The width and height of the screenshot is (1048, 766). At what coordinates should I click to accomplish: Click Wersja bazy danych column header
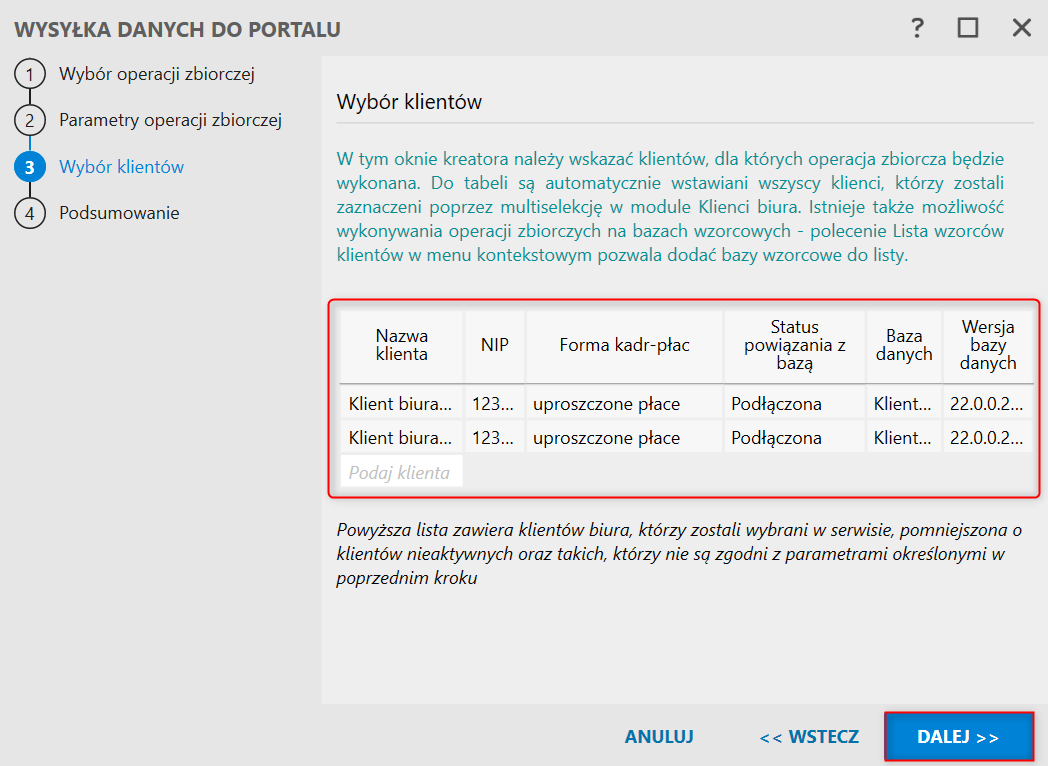[988, 346]
